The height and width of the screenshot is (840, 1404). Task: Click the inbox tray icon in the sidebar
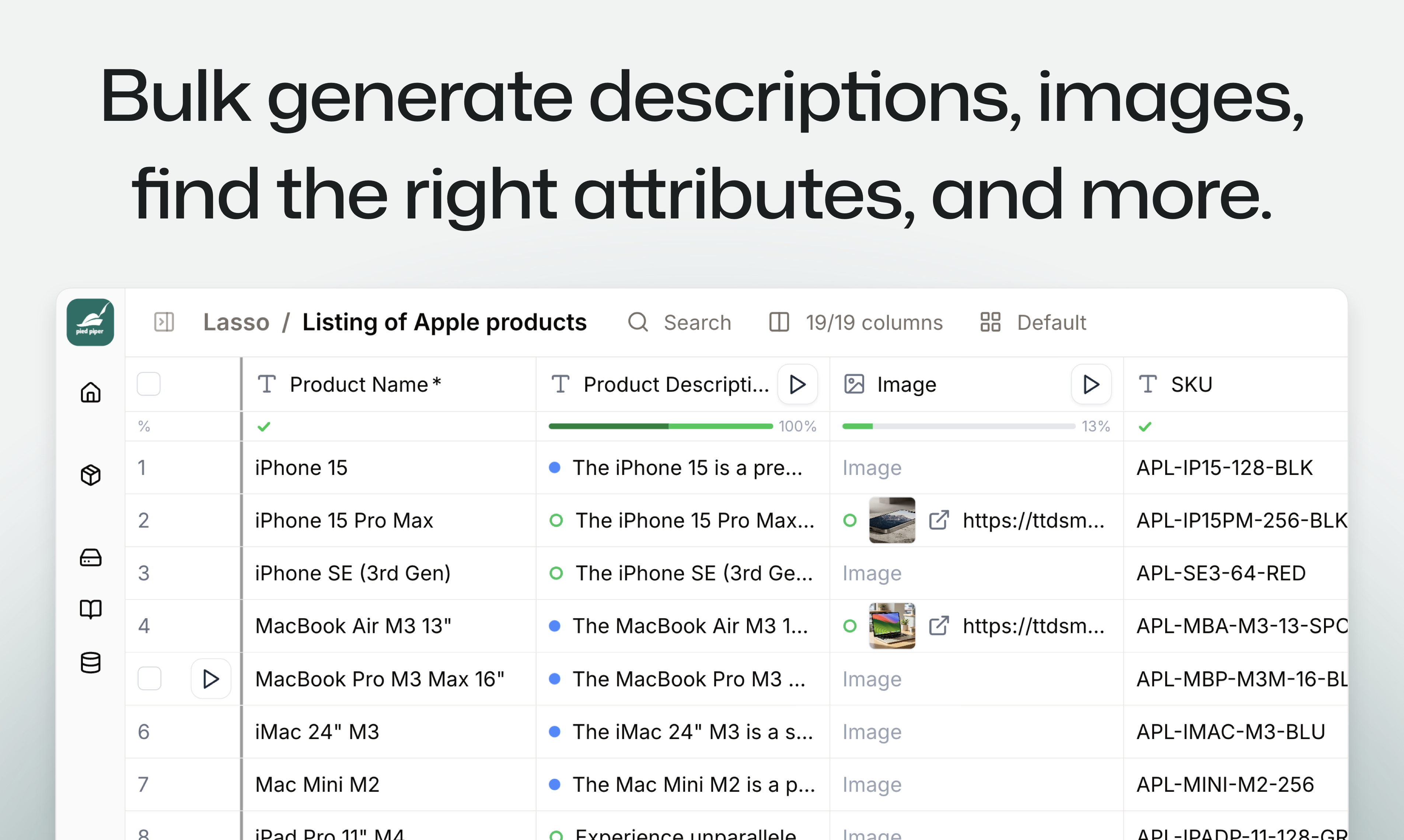[x=91, y=557]
